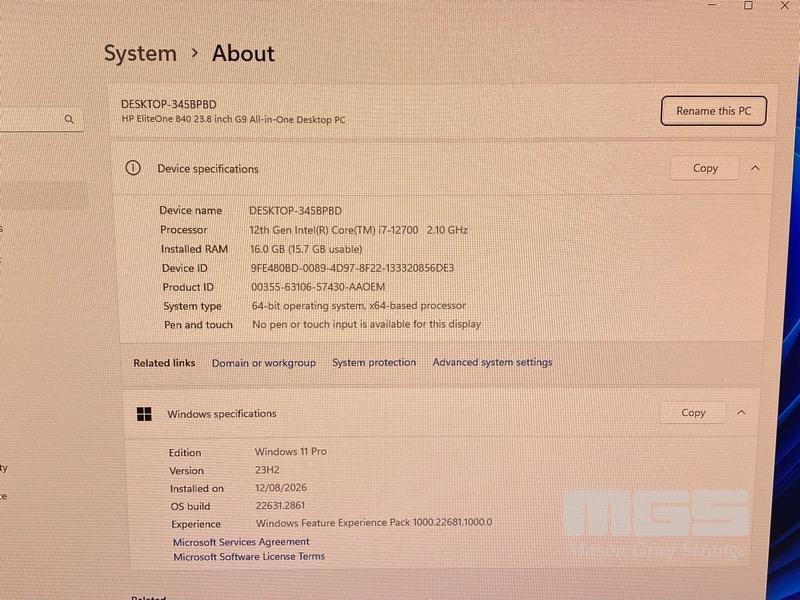Open Microsoft Software License Terms

249,557
